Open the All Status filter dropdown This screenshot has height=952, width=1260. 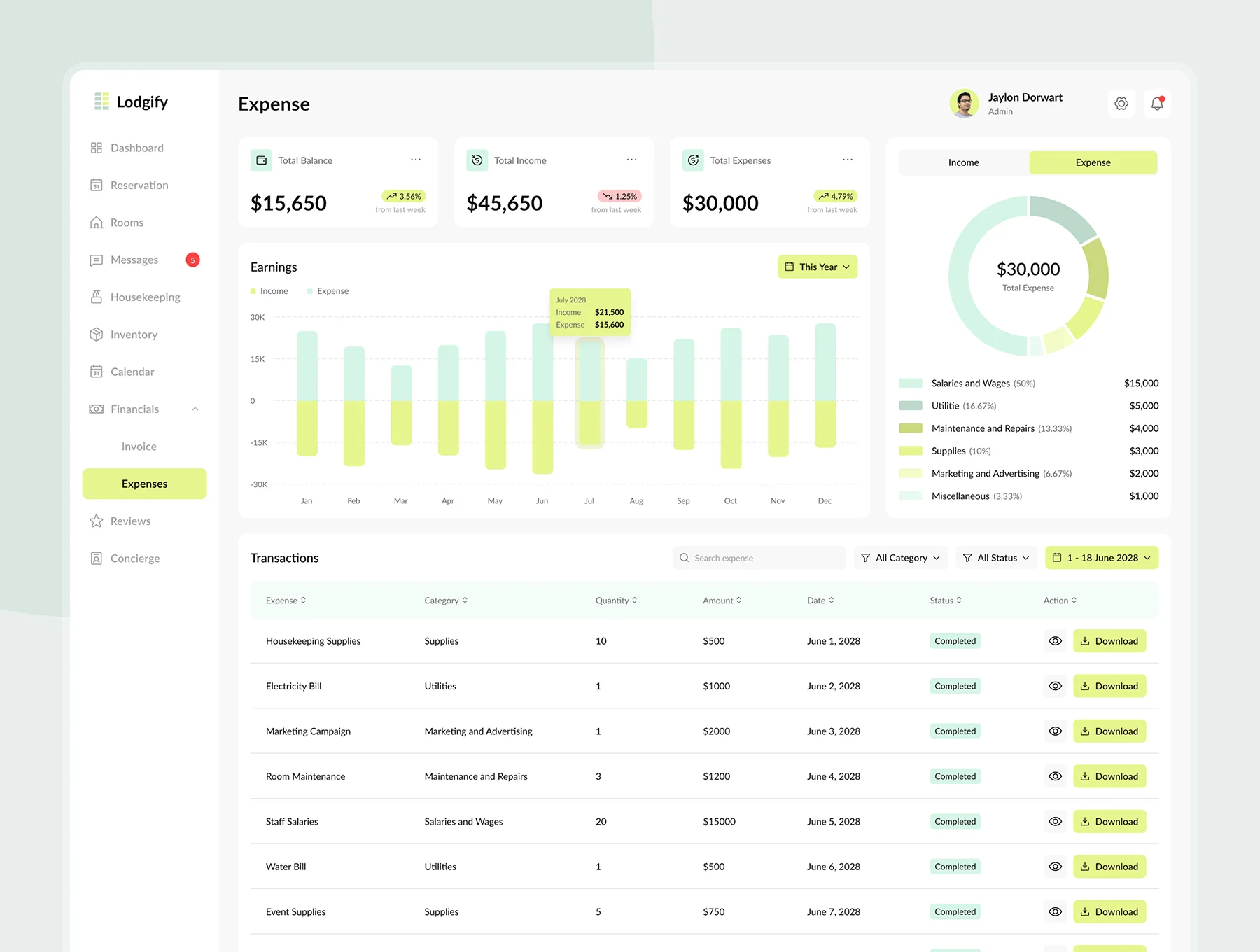pyautogui.click(x=997, y=558)
